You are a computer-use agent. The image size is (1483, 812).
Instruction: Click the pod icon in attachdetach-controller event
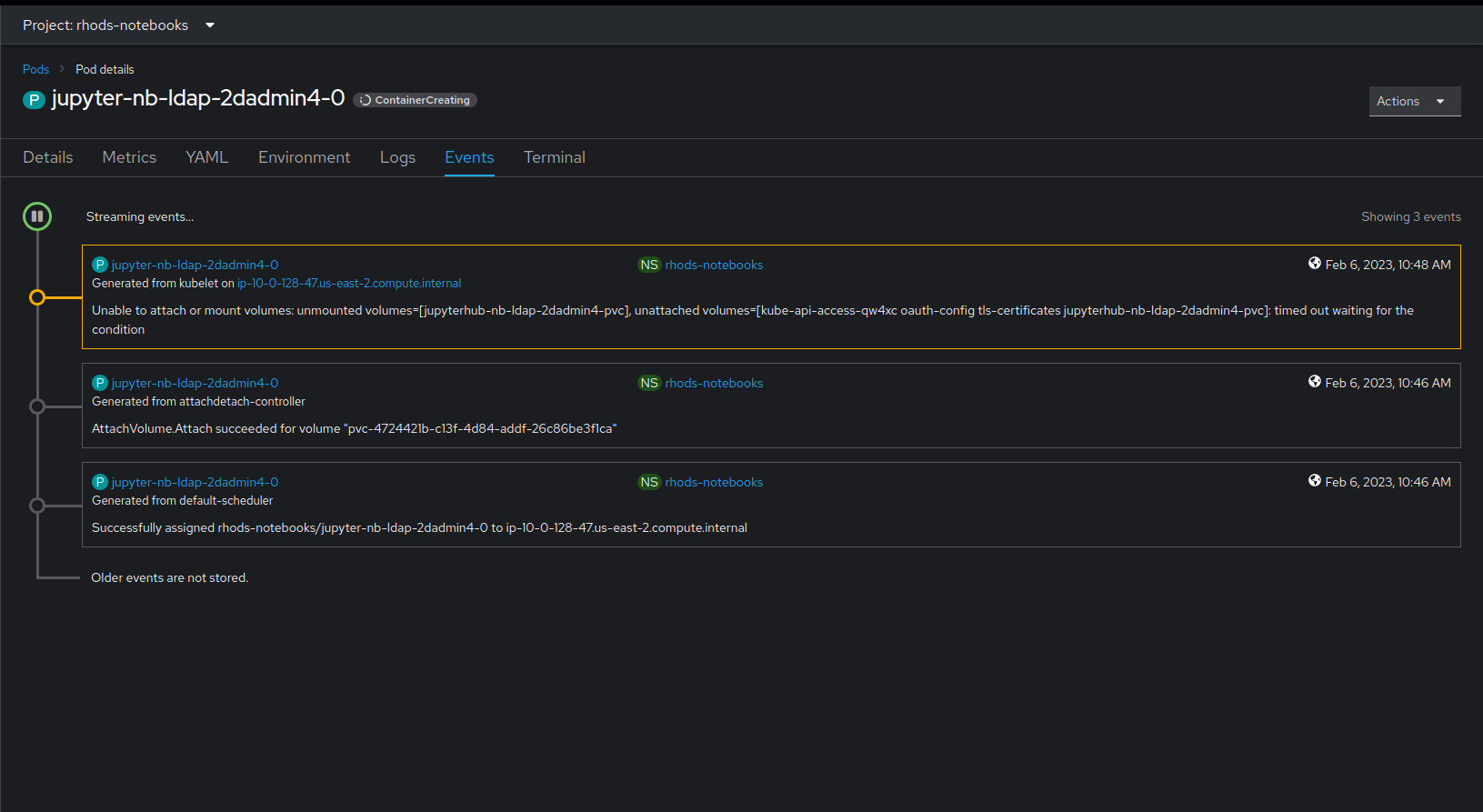tap(100, 383)
